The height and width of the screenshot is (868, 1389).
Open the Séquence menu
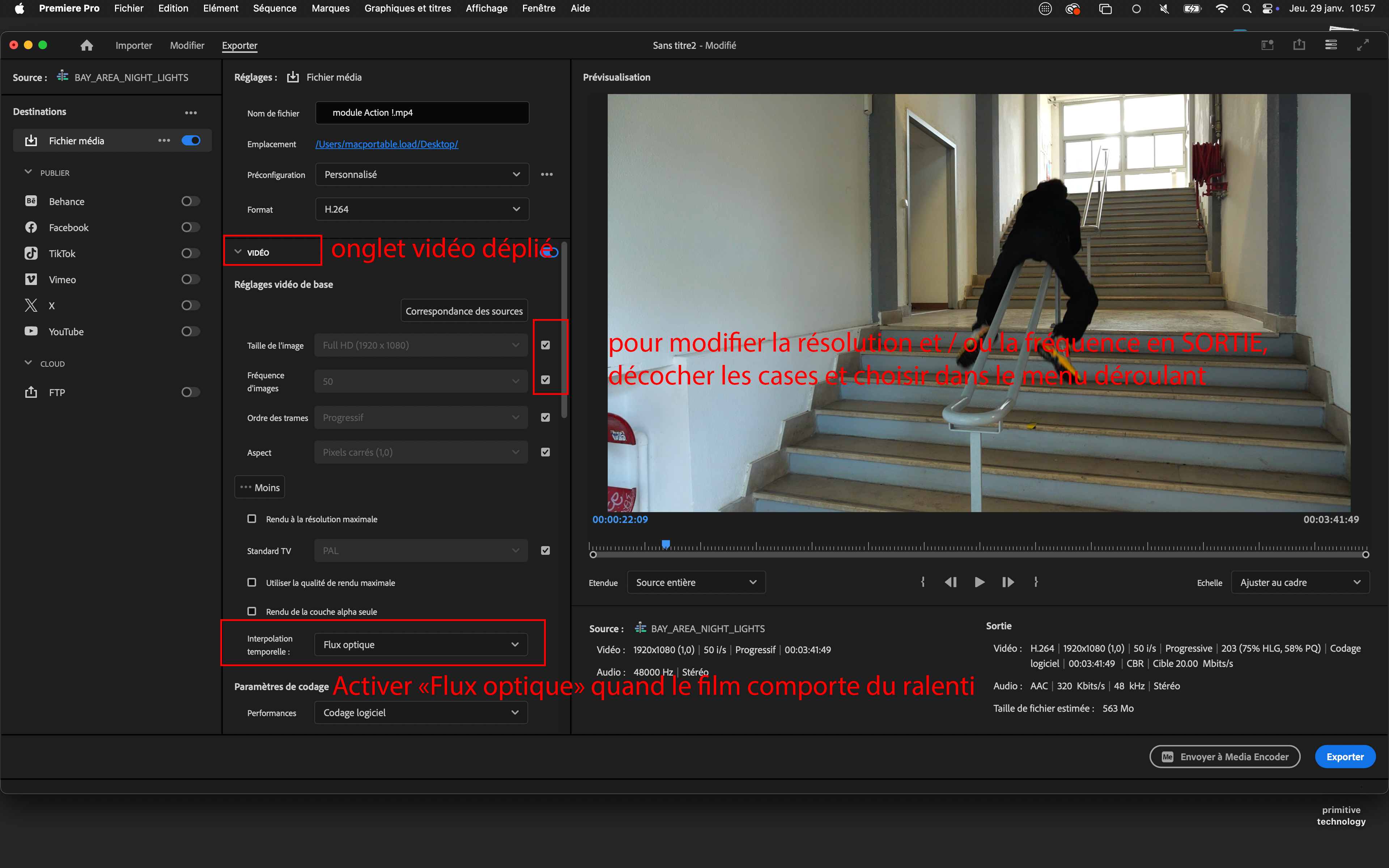click(x=274, y=8)
